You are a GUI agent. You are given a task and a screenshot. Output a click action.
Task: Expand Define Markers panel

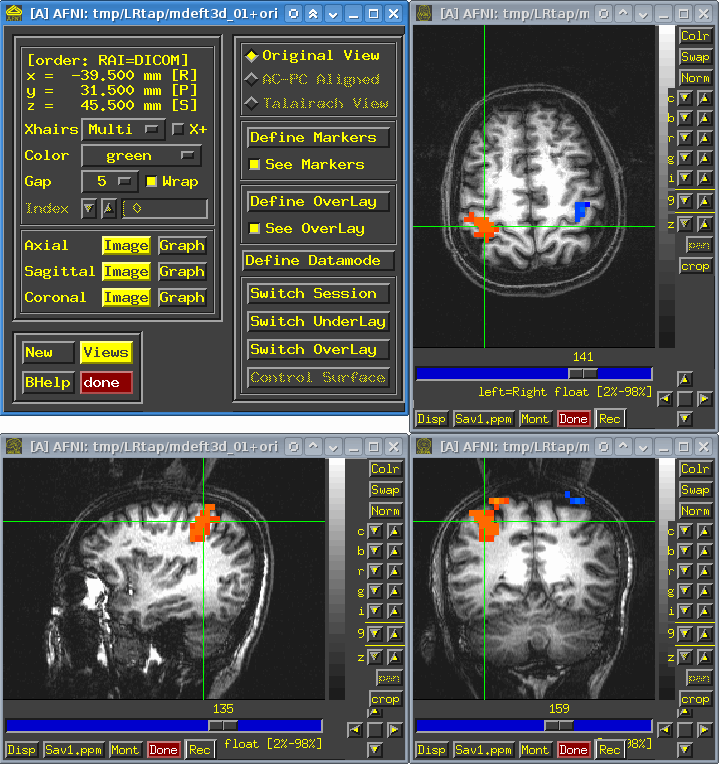[x=318, y=138]
